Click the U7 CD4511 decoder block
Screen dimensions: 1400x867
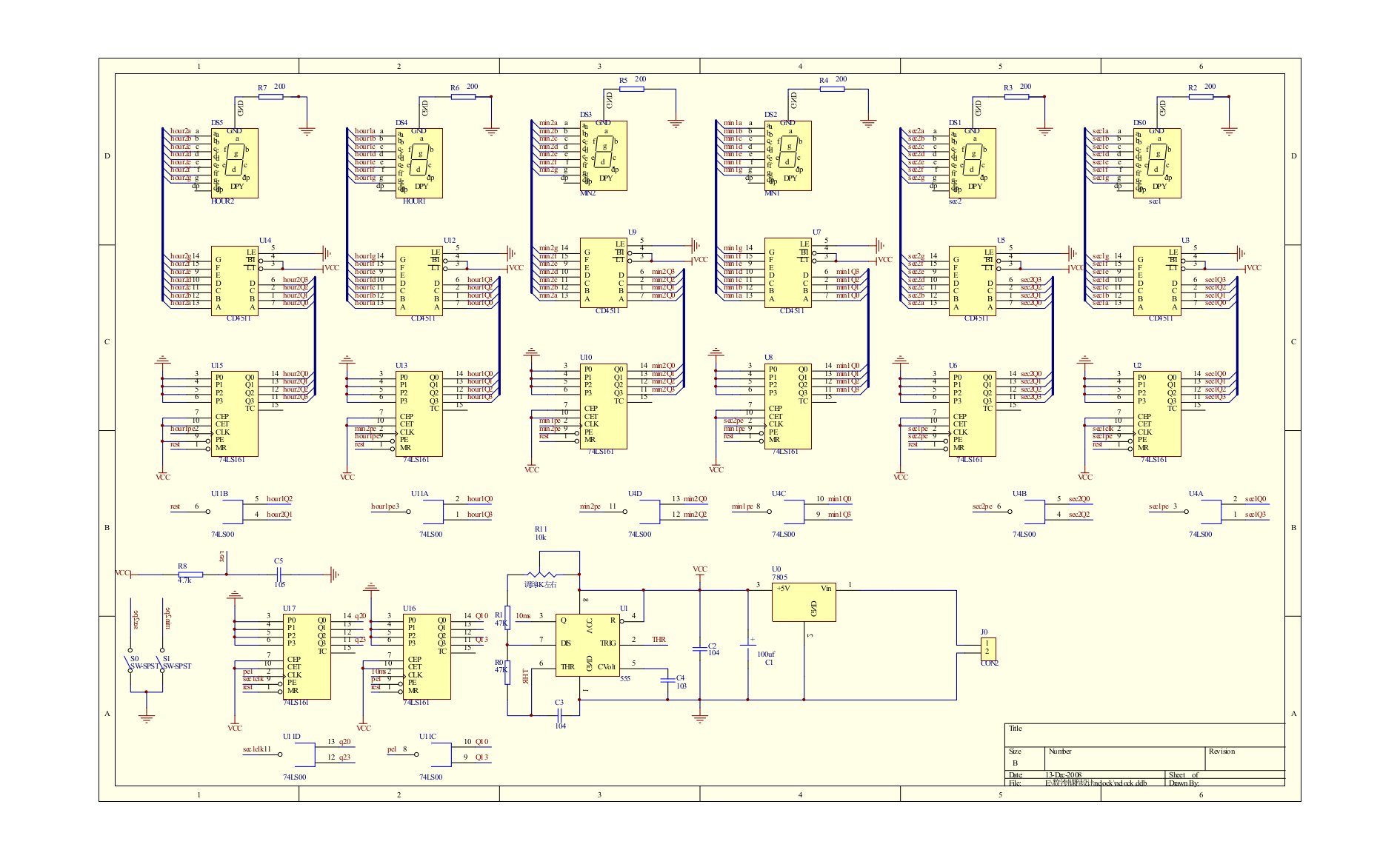tap(788, 273)
